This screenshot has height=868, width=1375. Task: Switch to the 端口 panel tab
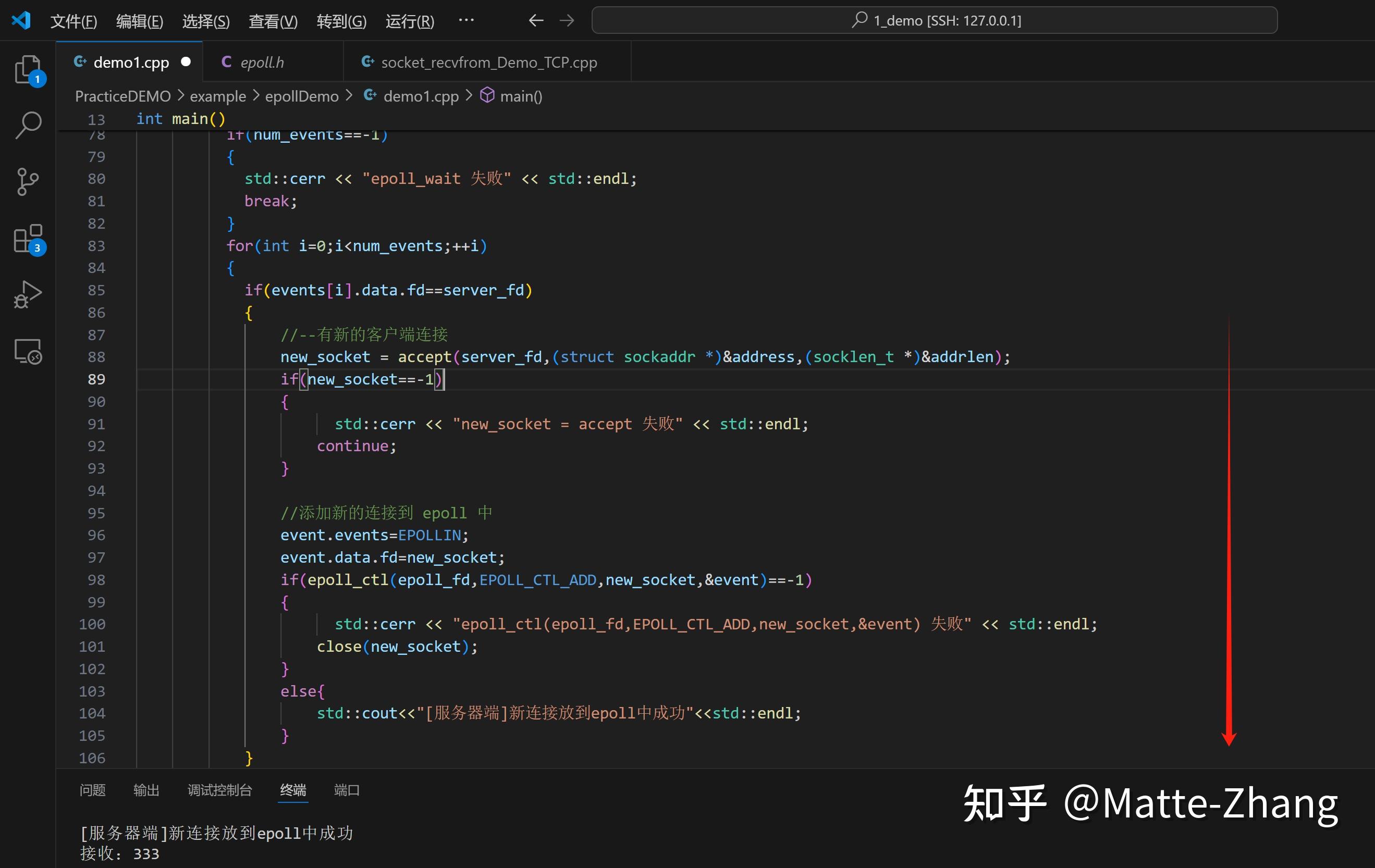346,790
